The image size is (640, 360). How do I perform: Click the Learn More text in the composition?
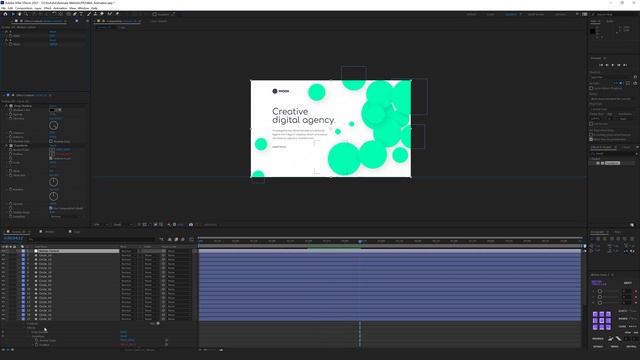279,147
